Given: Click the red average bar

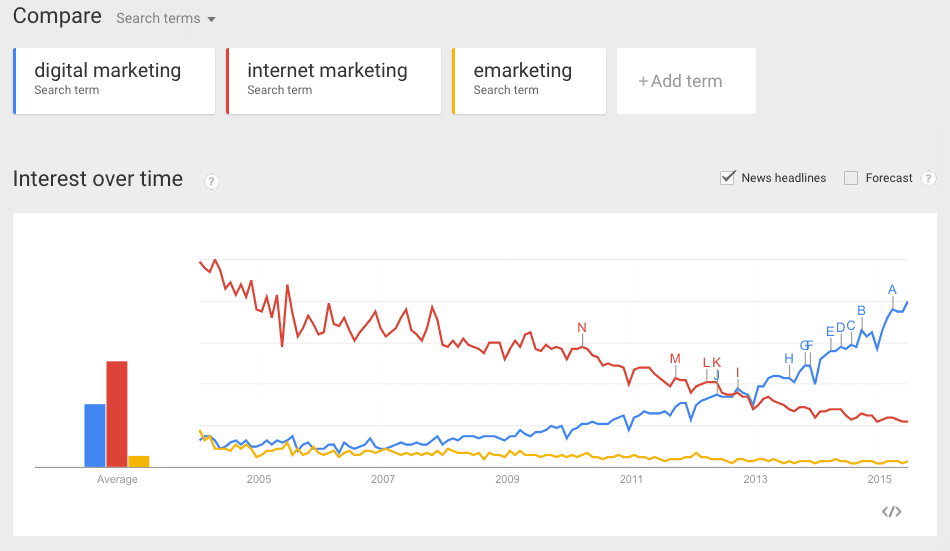Looking at the screenshot, I should (x=117, y=414).
